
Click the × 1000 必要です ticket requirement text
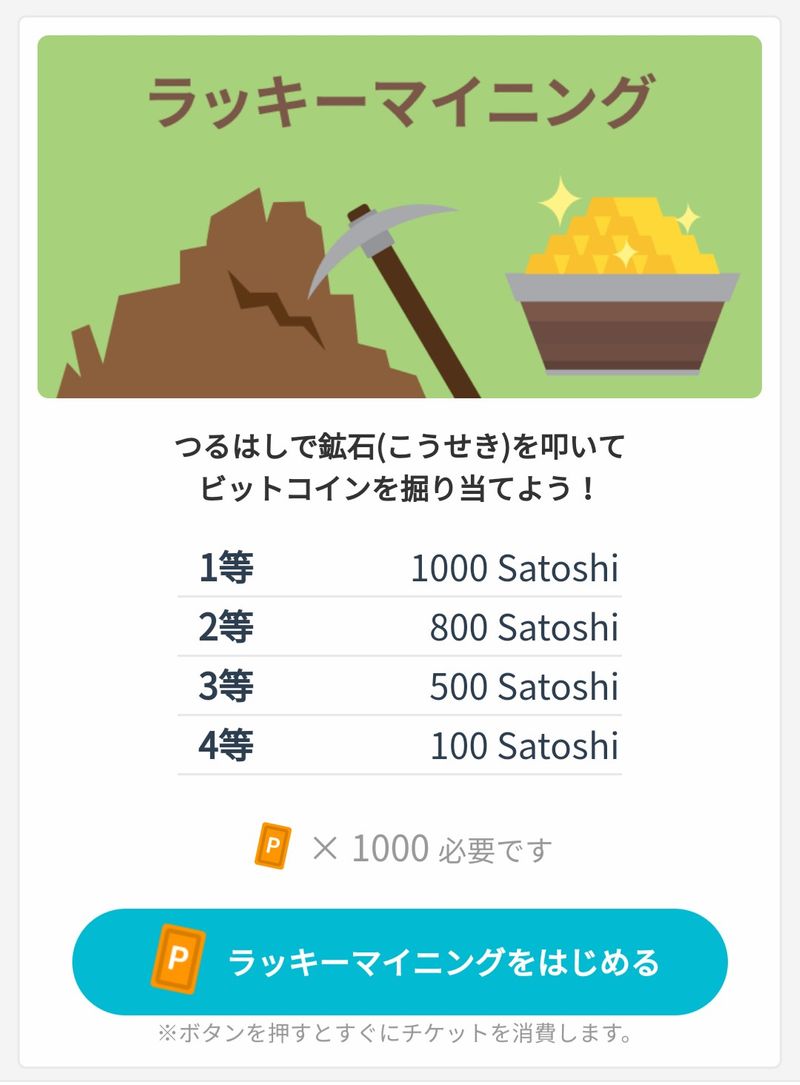tap(432, 850)
